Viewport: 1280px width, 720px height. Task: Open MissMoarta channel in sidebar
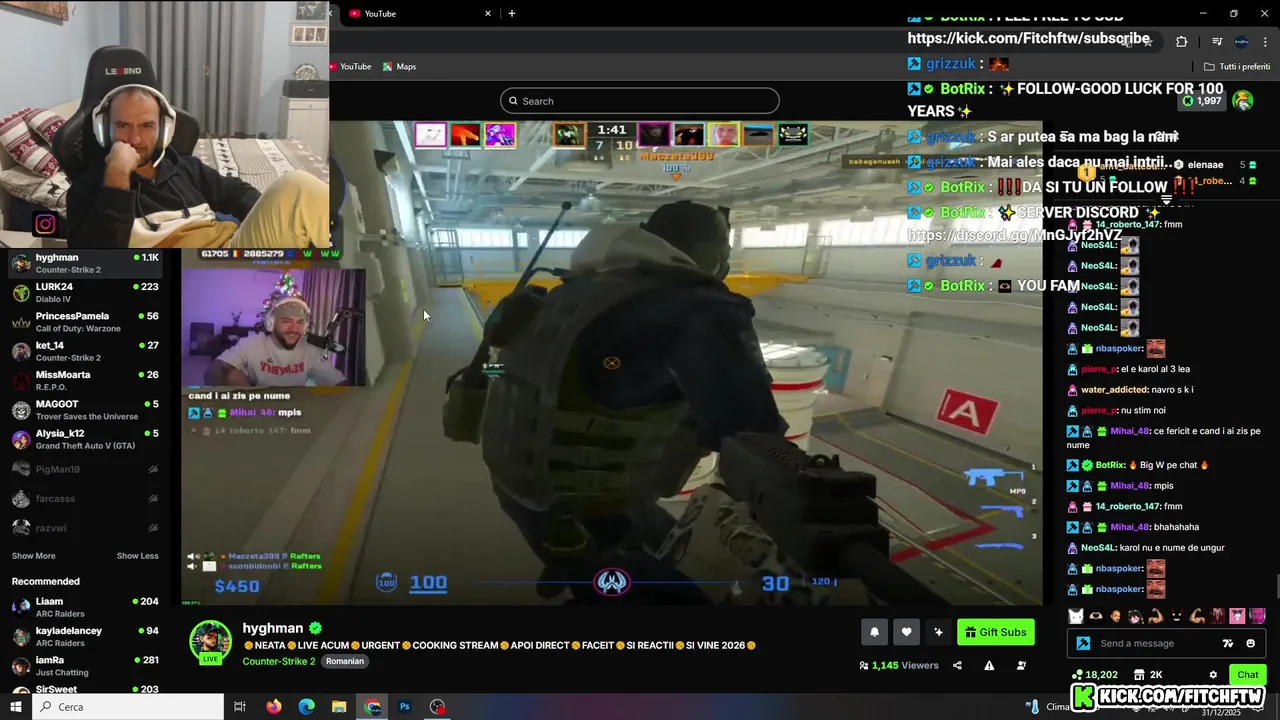click(85, 380)
